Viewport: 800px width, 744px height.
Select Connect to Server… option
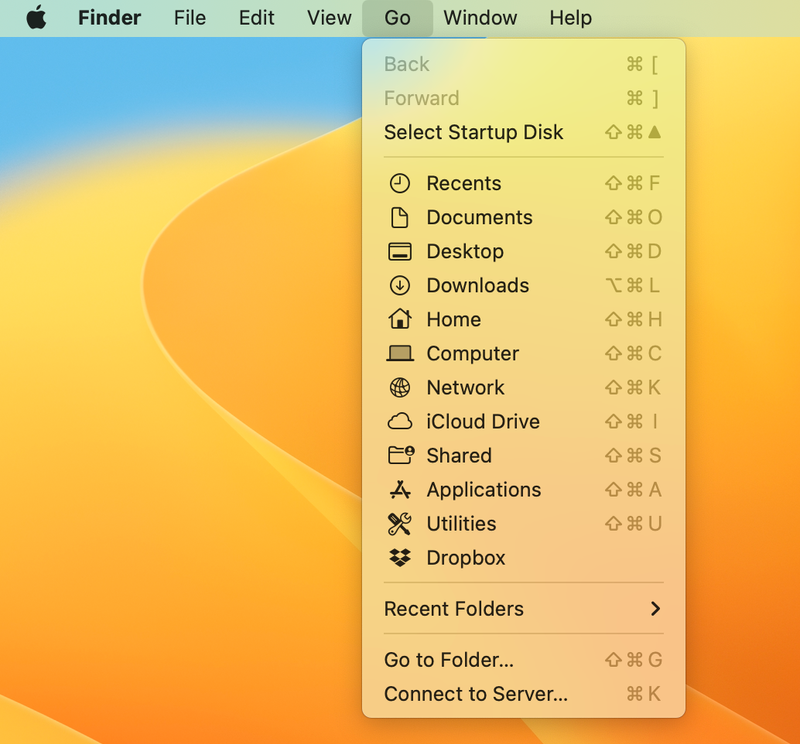(x=475, y=694)
